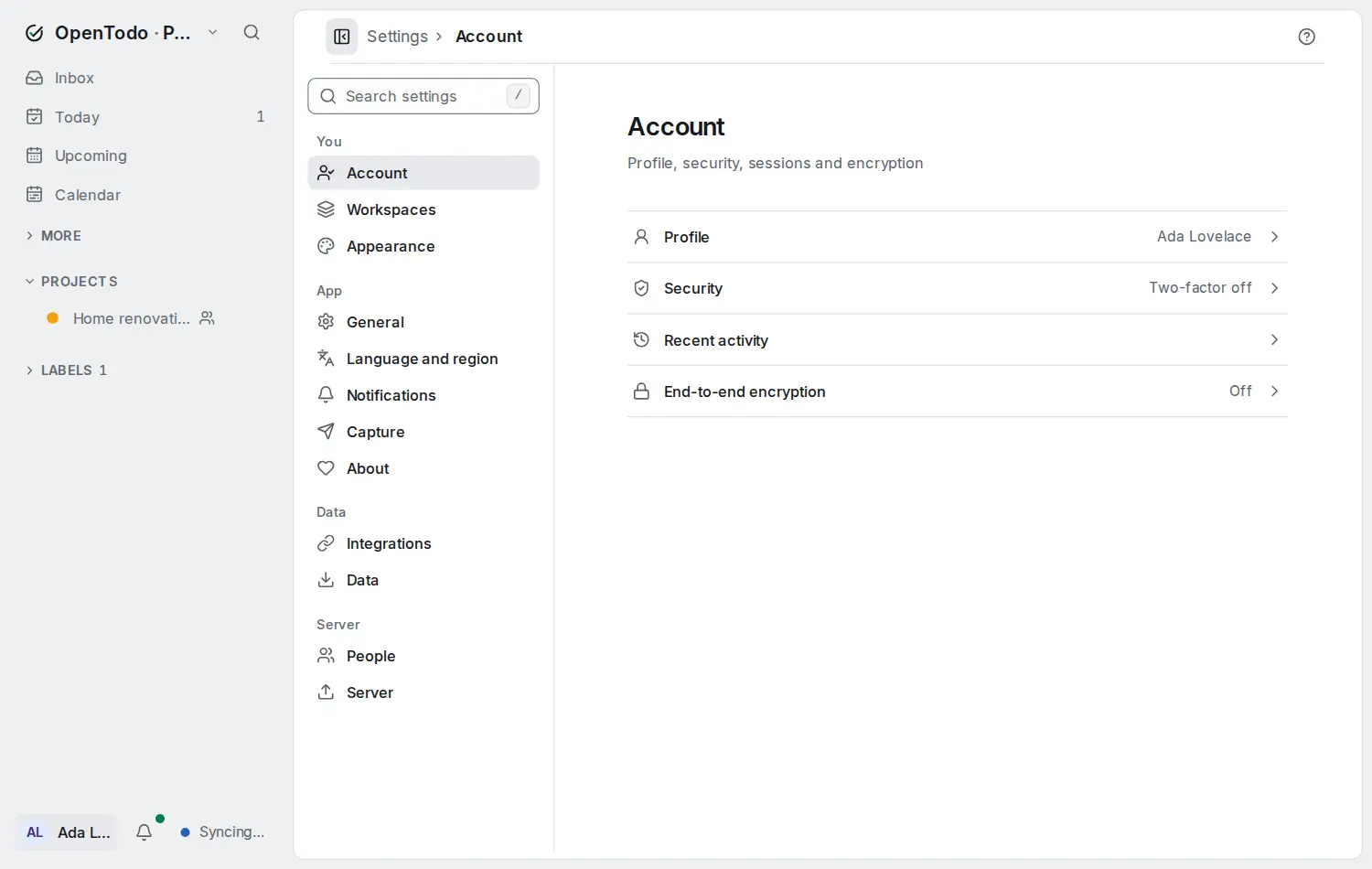Click the About heart icon
The height and width of the screenshot is (869, 1372).
click(326, 468)
